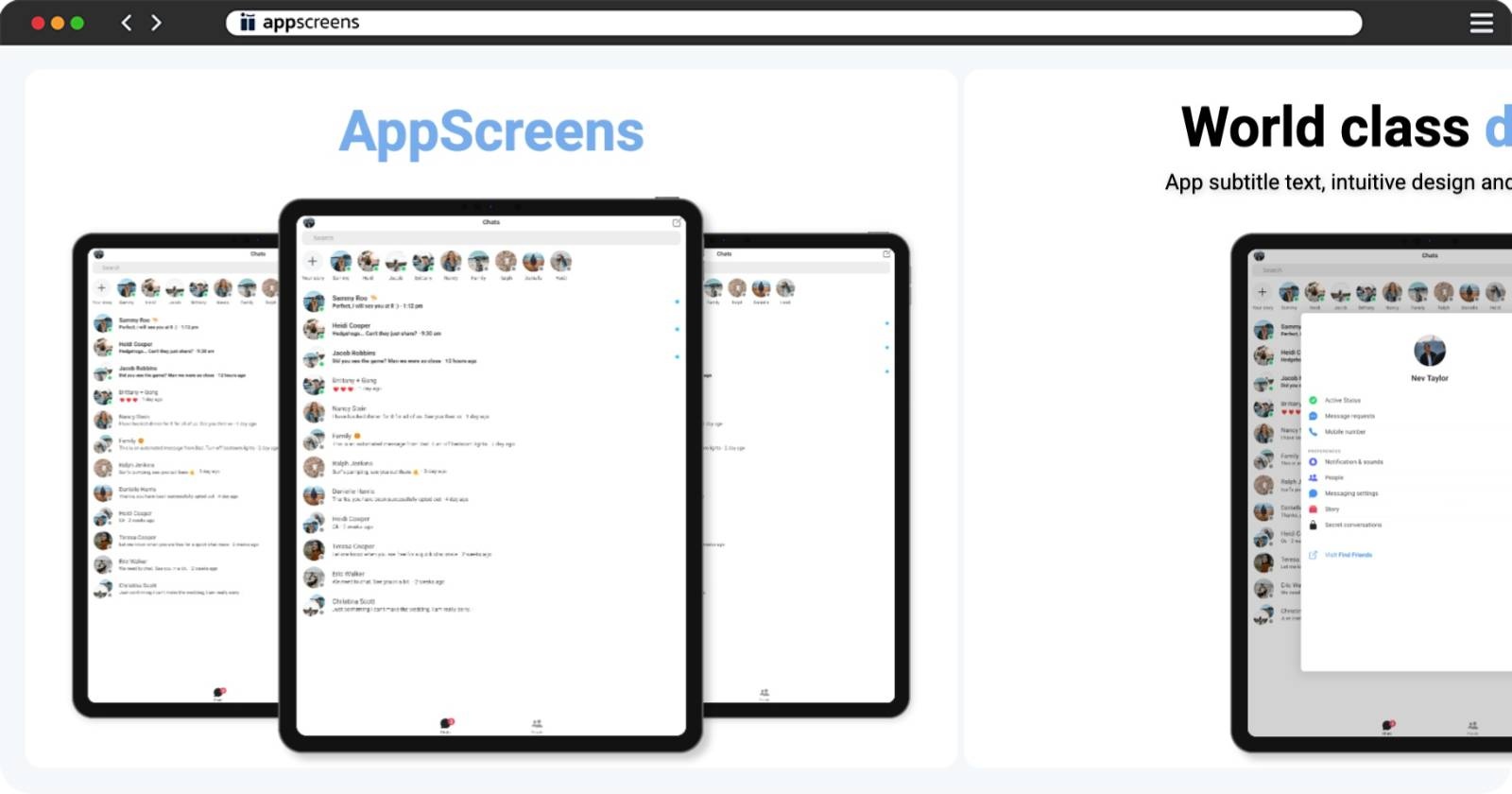This screenshot has width=1512, height=794.
Task: Follow the Visit Find Friends link
Action: 1349,555
